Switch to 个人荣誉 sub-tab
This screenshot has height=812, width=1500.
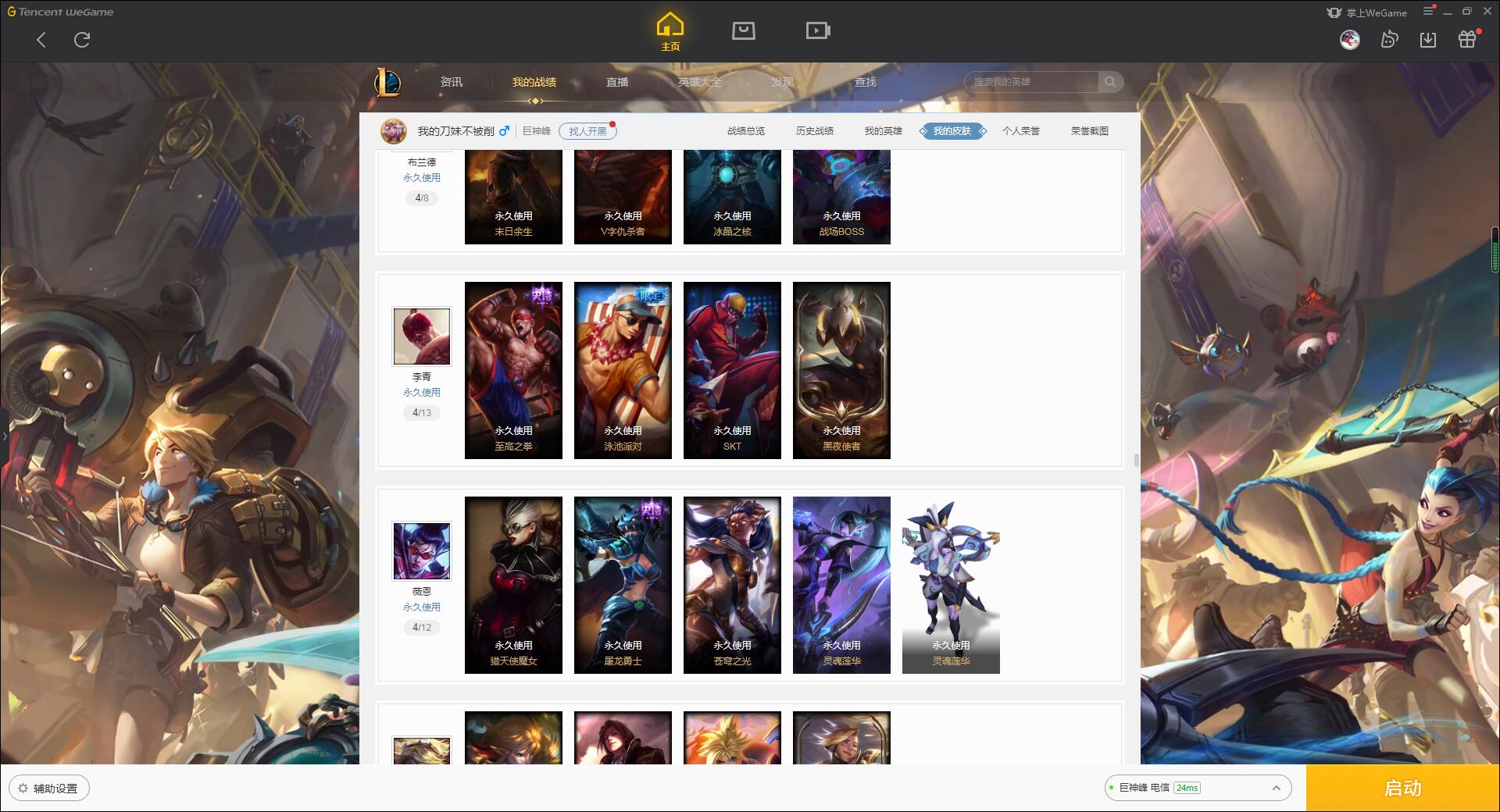pos(1021,131)
